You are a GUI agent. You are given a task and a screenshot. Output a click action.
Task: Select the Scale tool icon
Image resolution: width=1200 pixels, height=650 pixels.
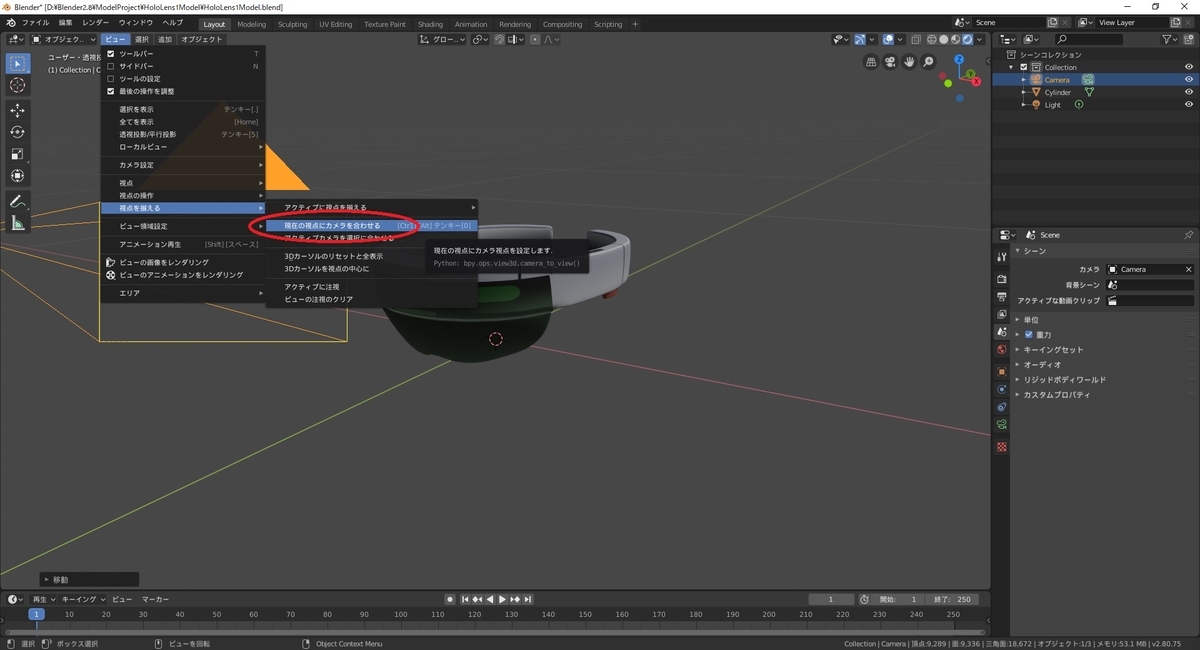click(17, 154)
